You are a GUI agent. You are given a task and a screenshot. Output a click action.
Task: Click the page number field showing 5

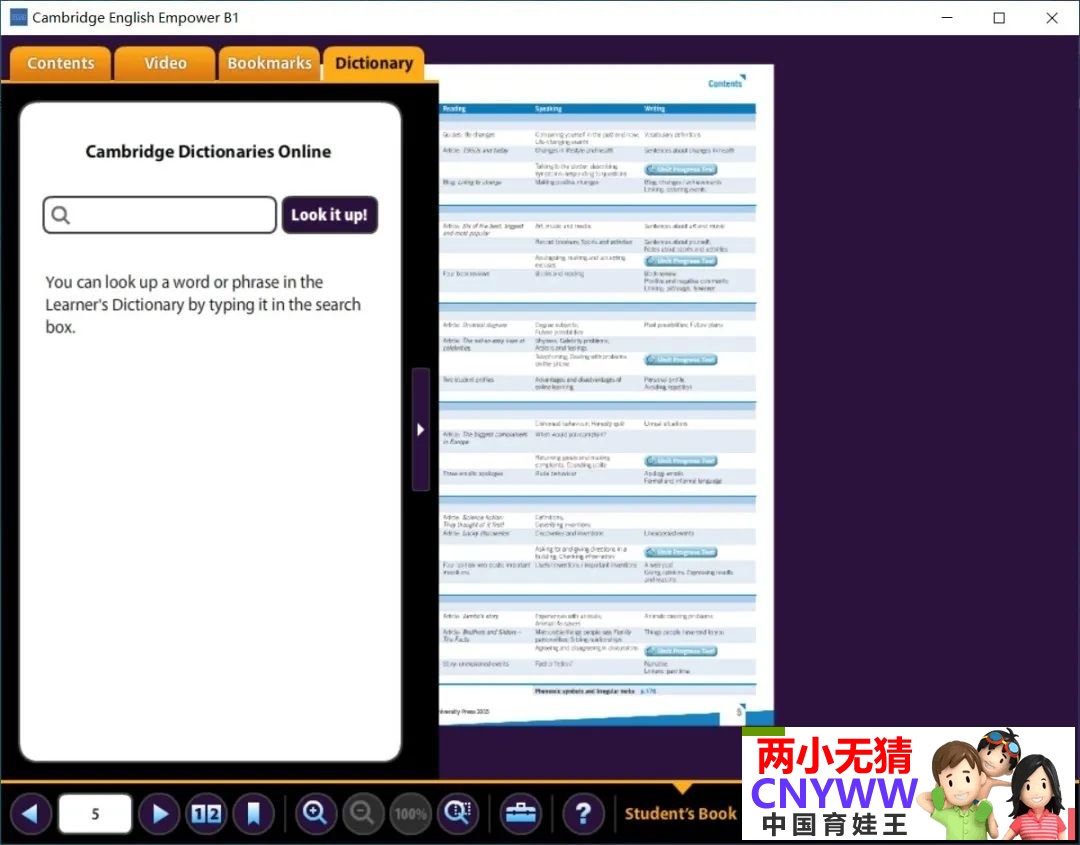(x=95, y=814)
